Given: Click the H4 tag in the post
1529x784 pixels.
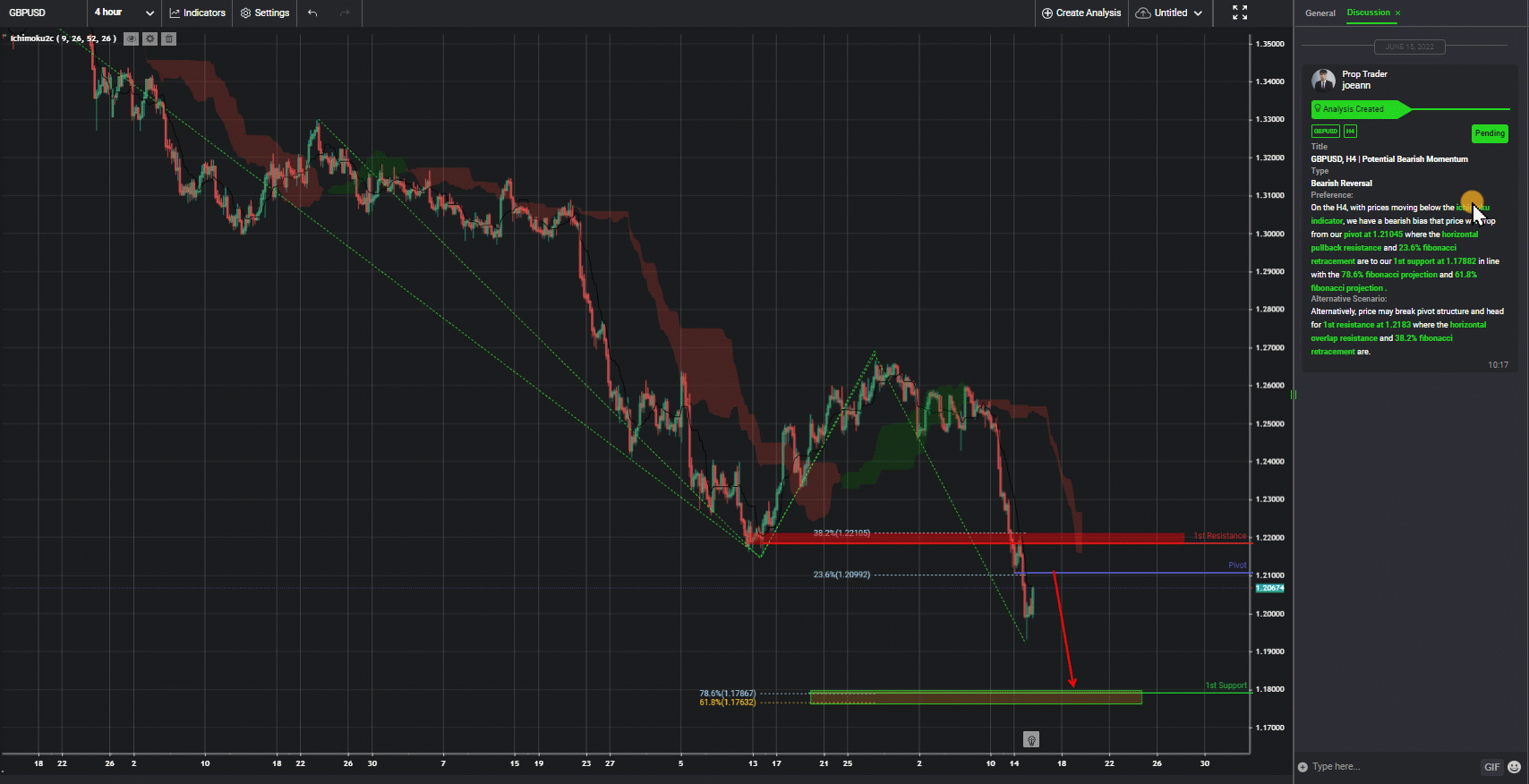Looking at the screenshot, I should pos(1350,132).
